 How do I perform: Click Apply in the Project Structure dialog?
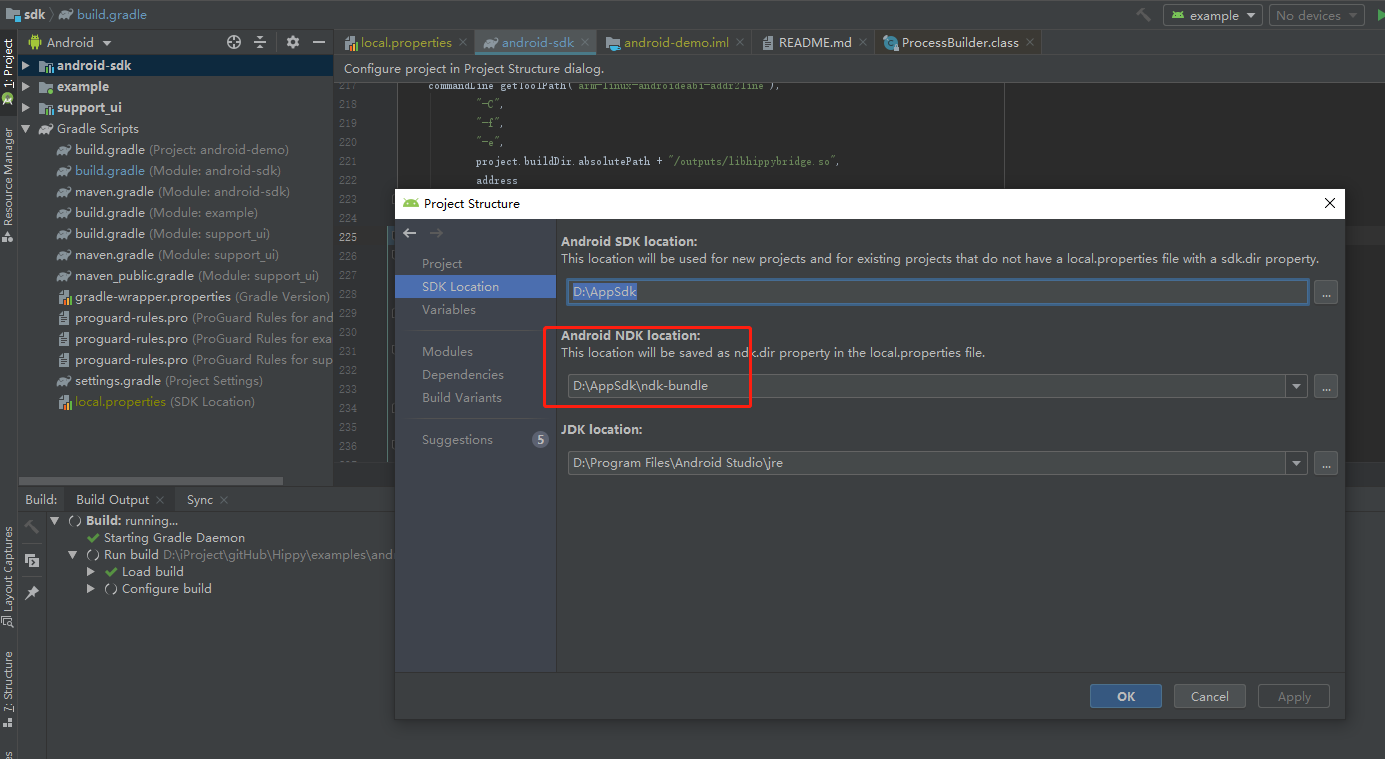pos(1293,696)
